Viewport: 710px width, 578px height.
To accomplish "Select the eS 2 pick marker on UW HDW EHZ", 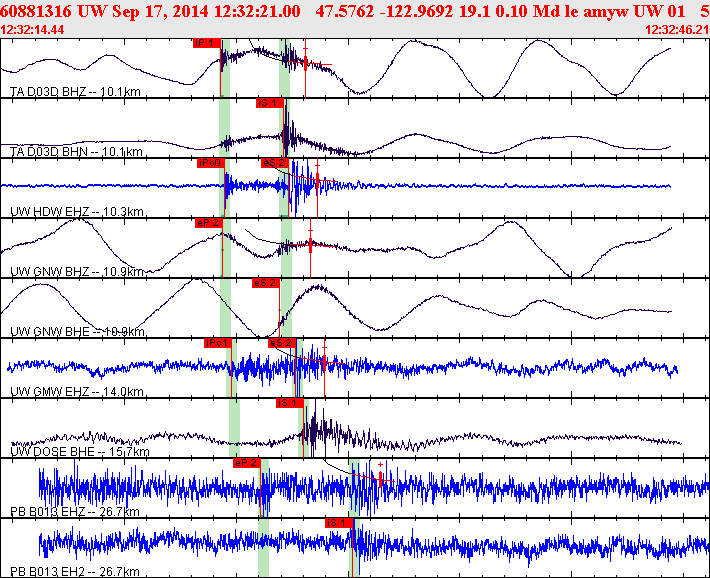I will 274,163.
